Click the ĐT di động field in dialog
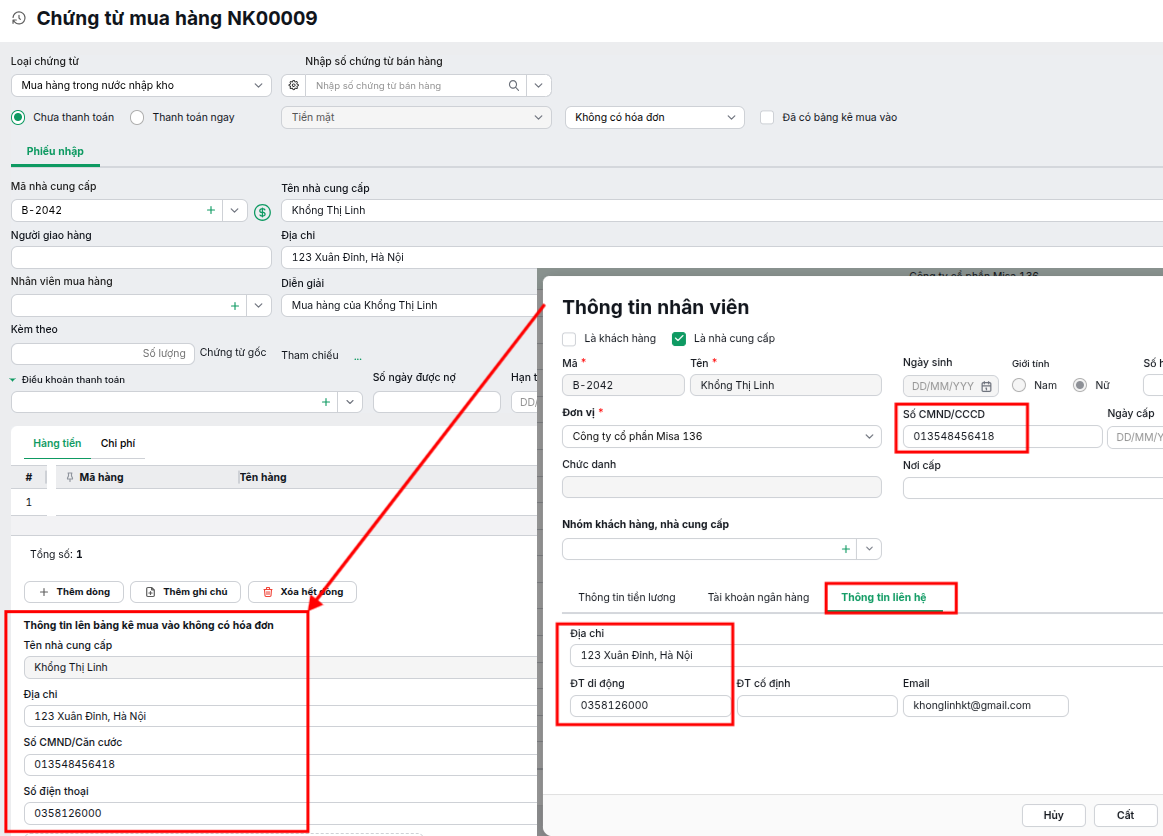Screen dimensions: 1163x836 coord(650,705)
